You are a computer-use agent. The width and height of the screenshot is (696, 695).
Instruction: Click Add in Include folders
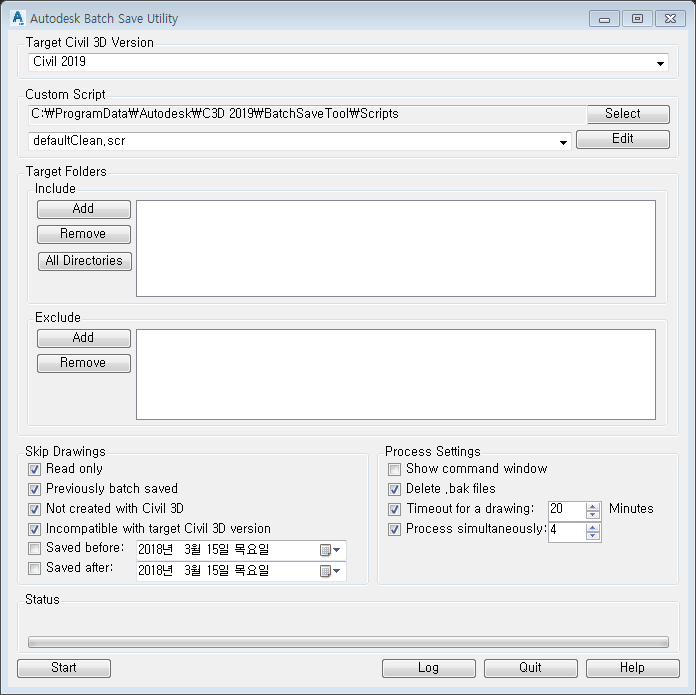click(x=84, y=209)
